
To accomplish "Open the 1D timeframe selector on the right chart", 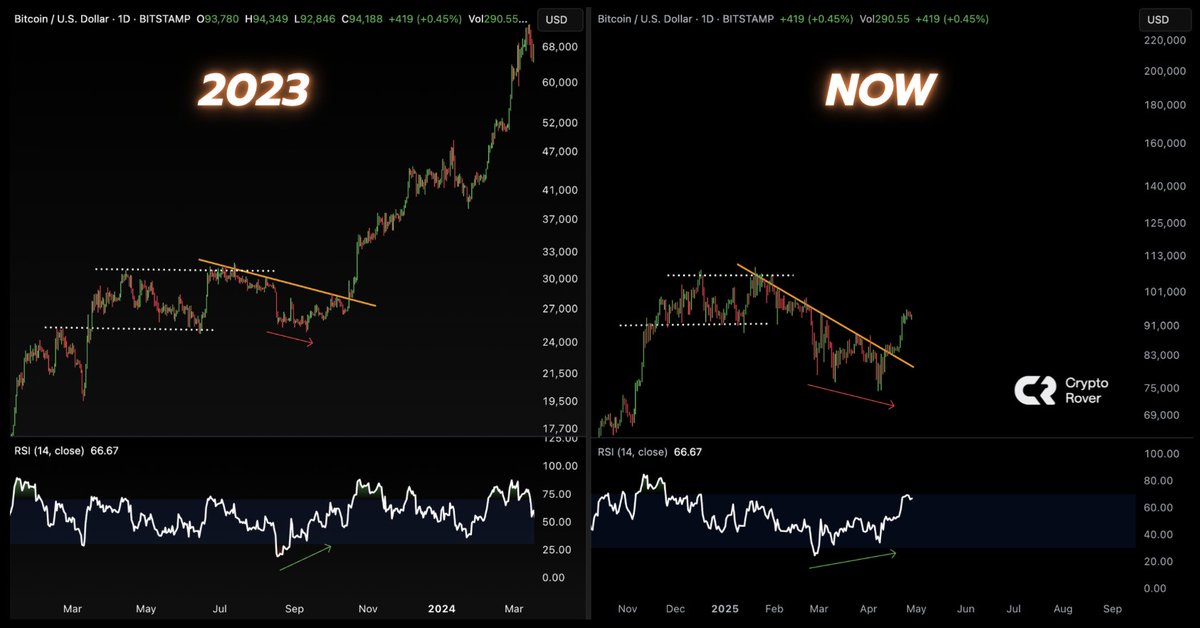I will 707,18.
